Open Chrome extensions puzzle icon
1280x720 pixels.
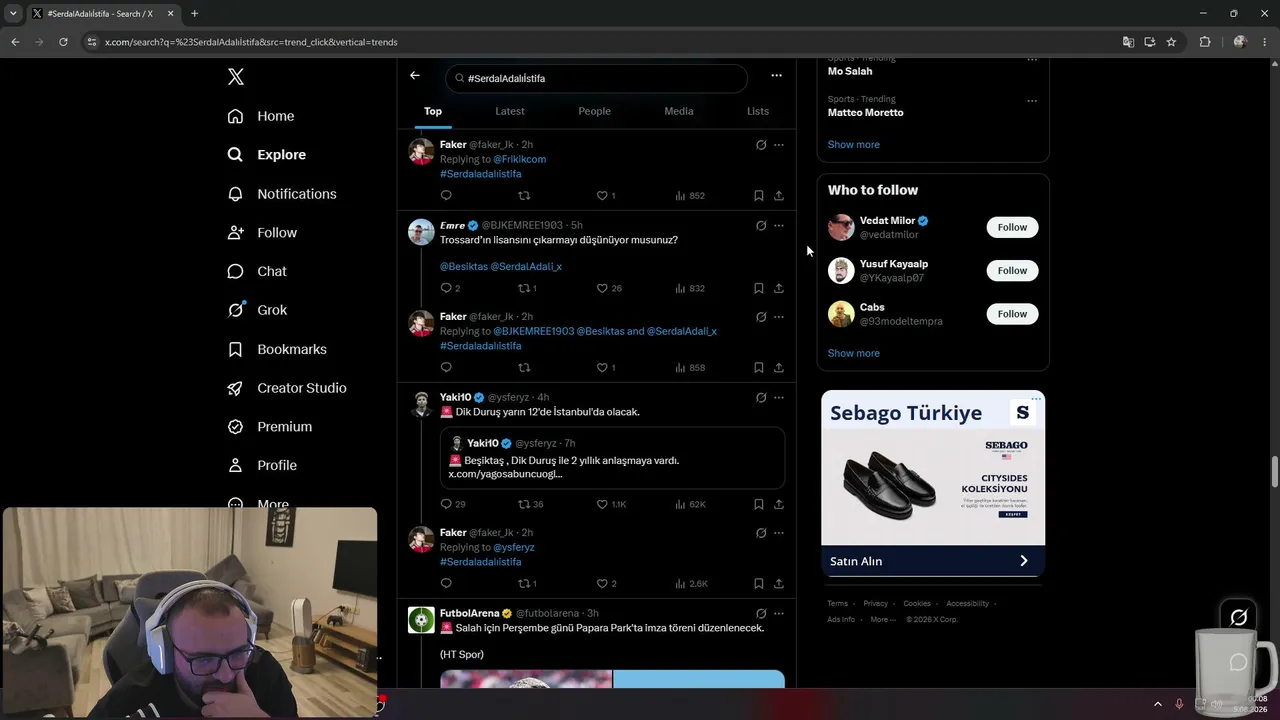point(1204,42)
